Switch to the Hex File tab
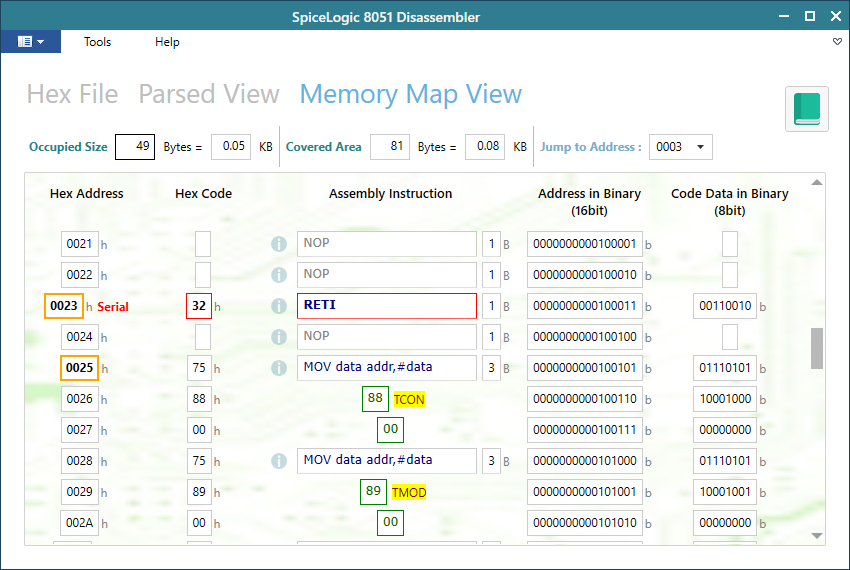850x570 pixels. pos(73,94)
